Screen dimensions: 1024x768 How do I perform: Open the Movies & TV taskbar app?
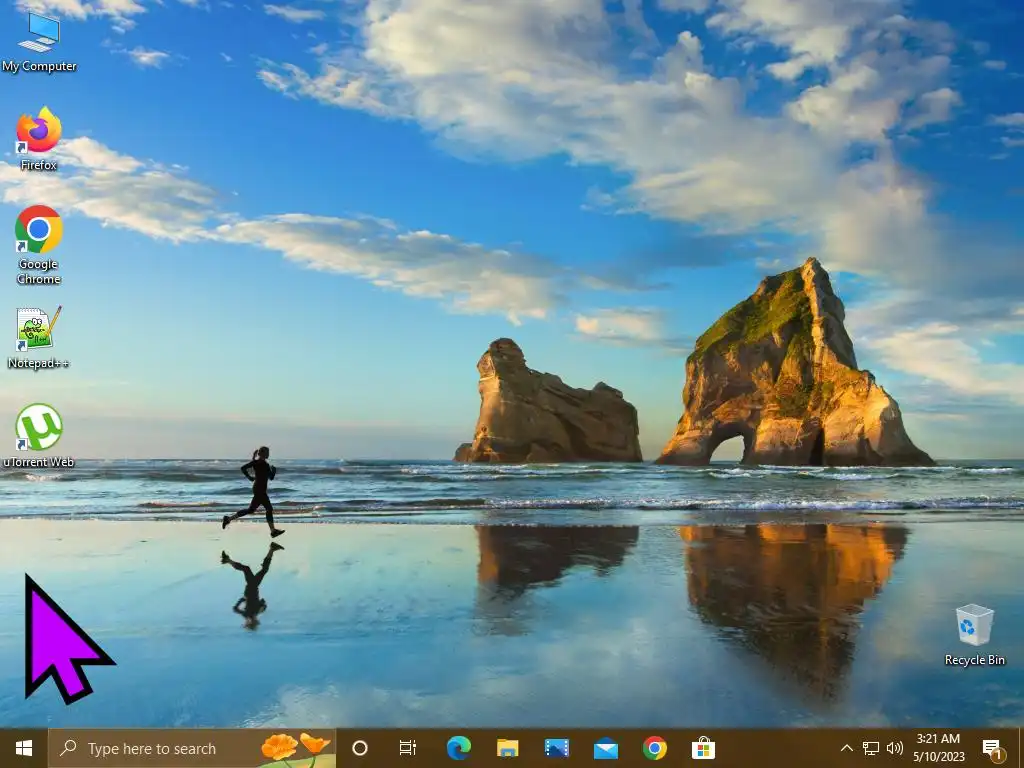coord(556,748)
